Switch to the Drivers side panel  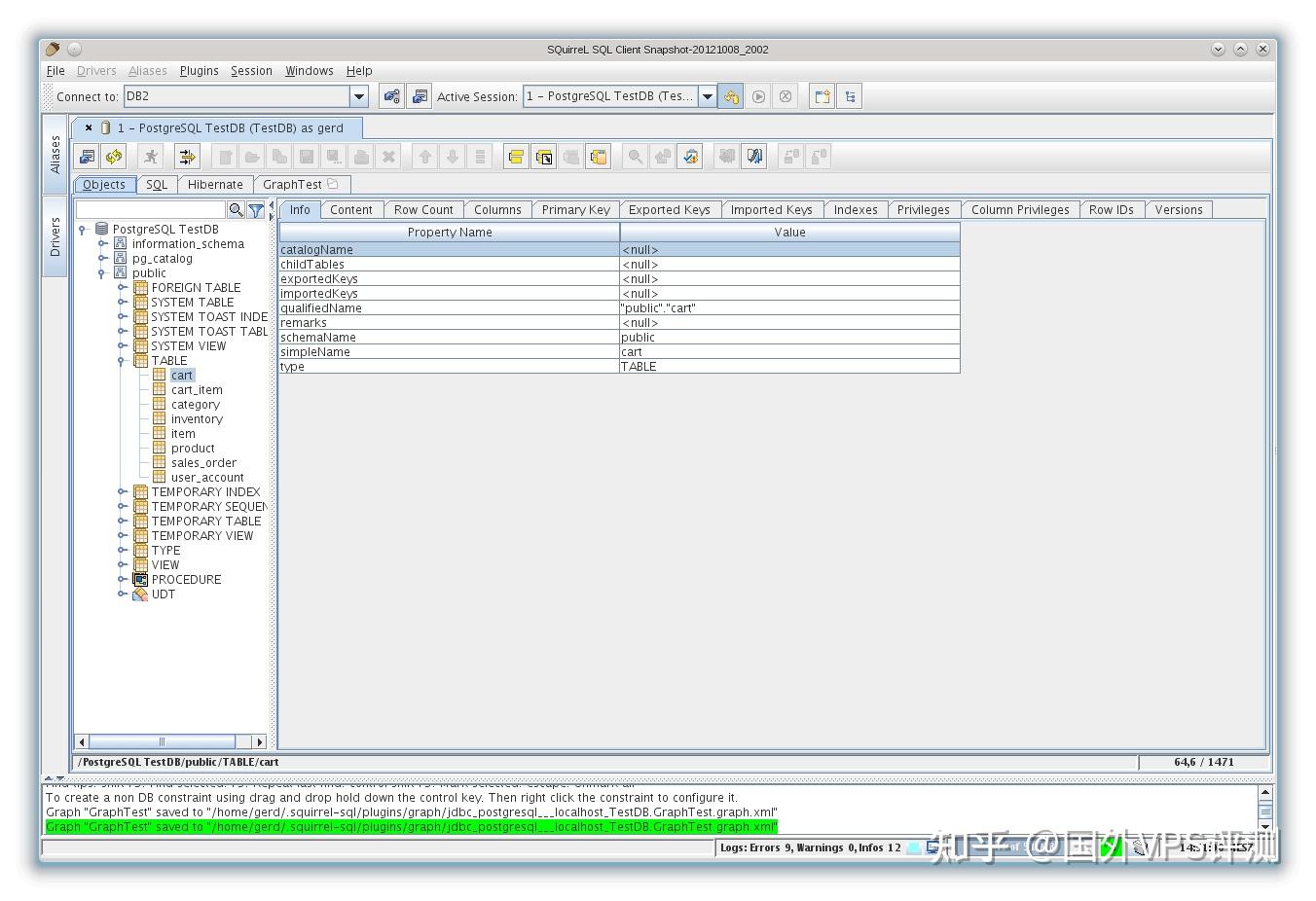coord(55,234)
